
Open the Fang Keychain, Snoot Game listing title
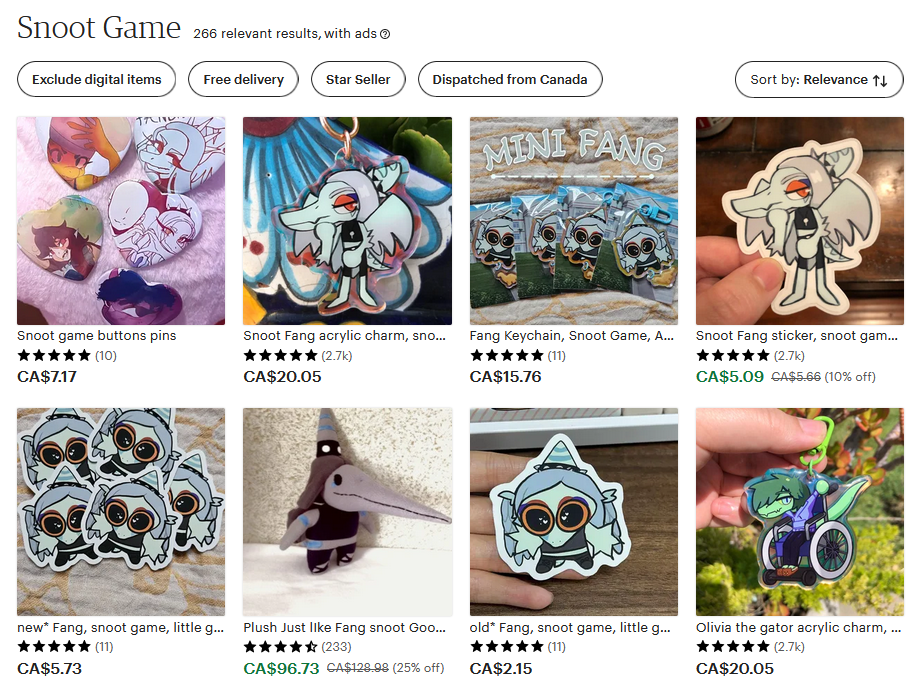571,336
